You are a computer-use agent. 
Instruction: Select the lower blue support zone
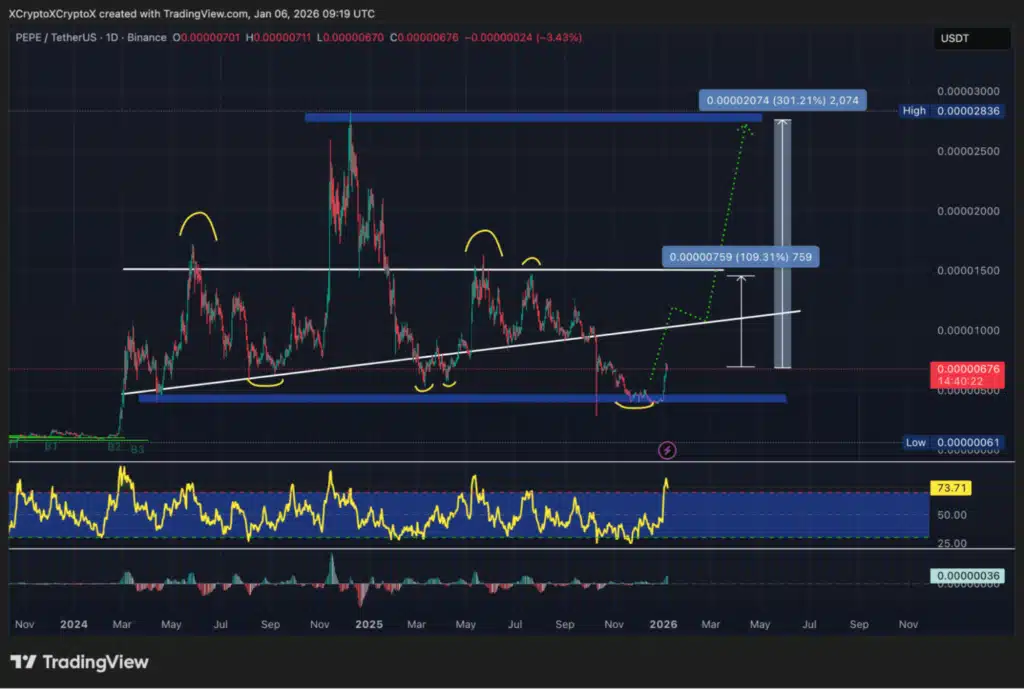(460, 398)
